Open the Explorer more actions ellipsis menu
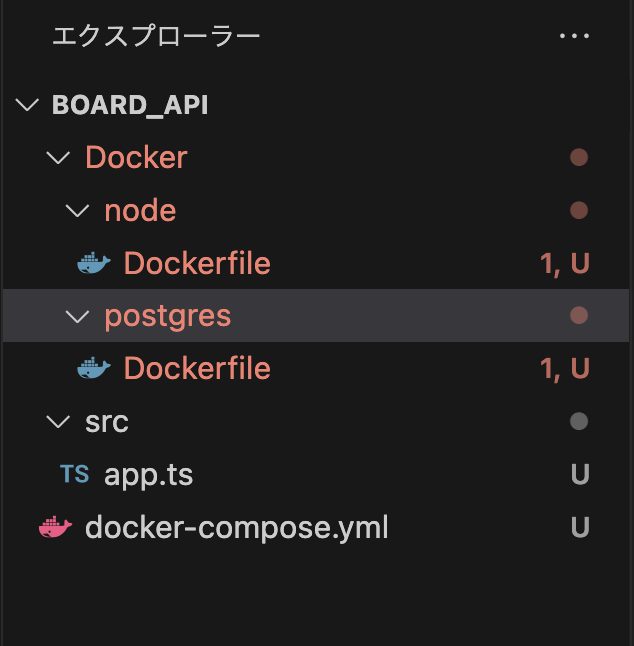This screenshot has width=634, height=646. pyautogui.click(x=574, y=36)
